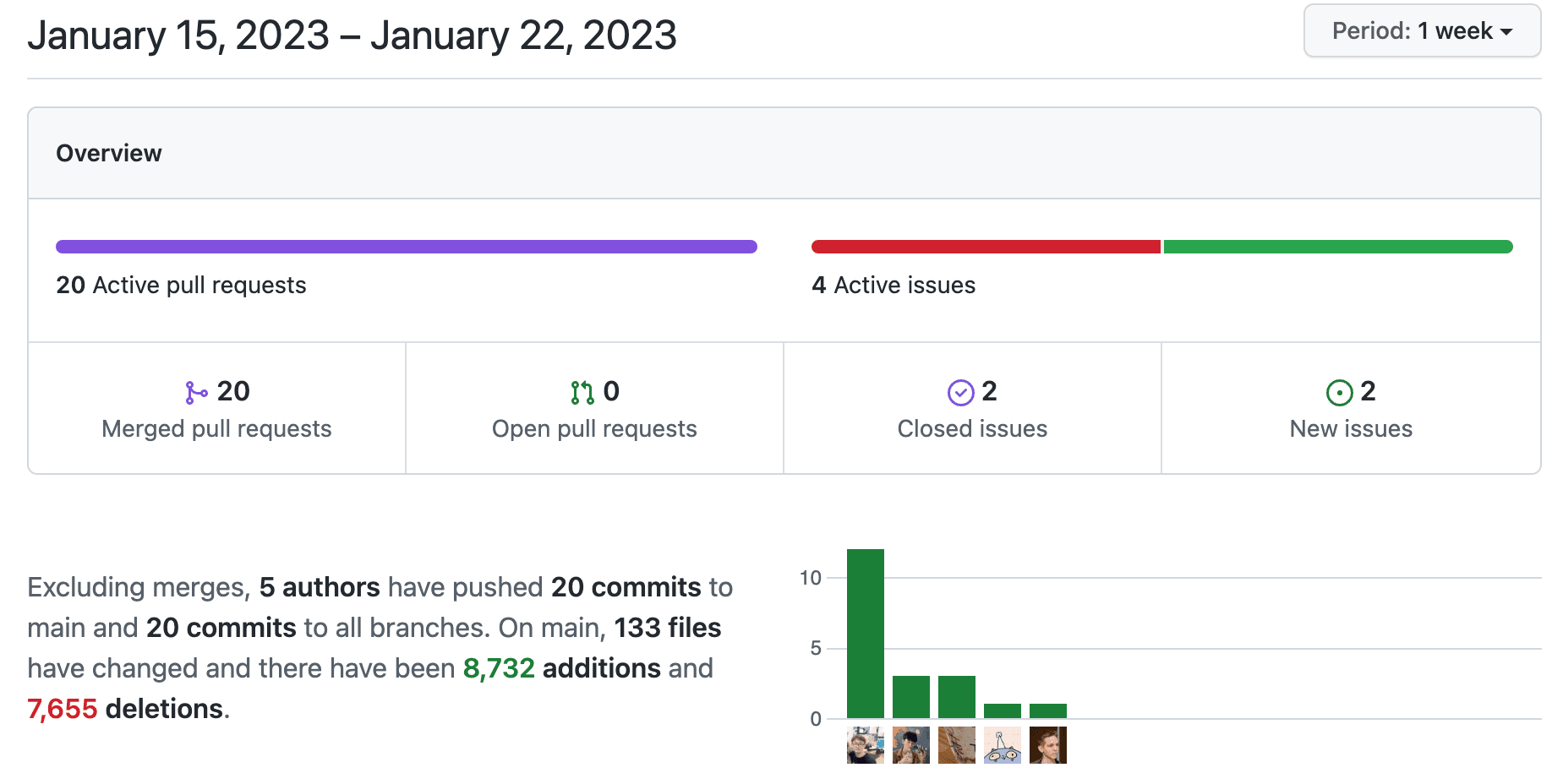Click the purple active pull requests bar
1552x784 pixels.
tap(406, 246)
